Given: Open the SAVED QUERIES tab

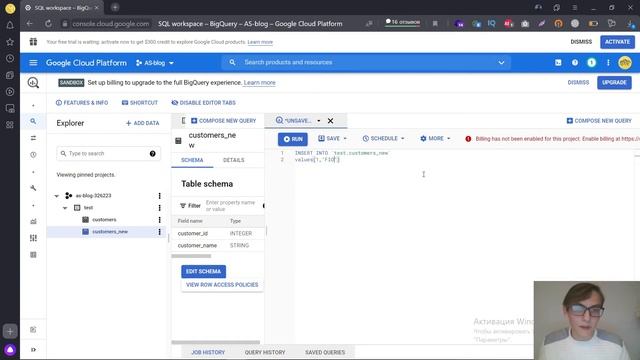Looking at the screenshot, I should click(325, 352).
